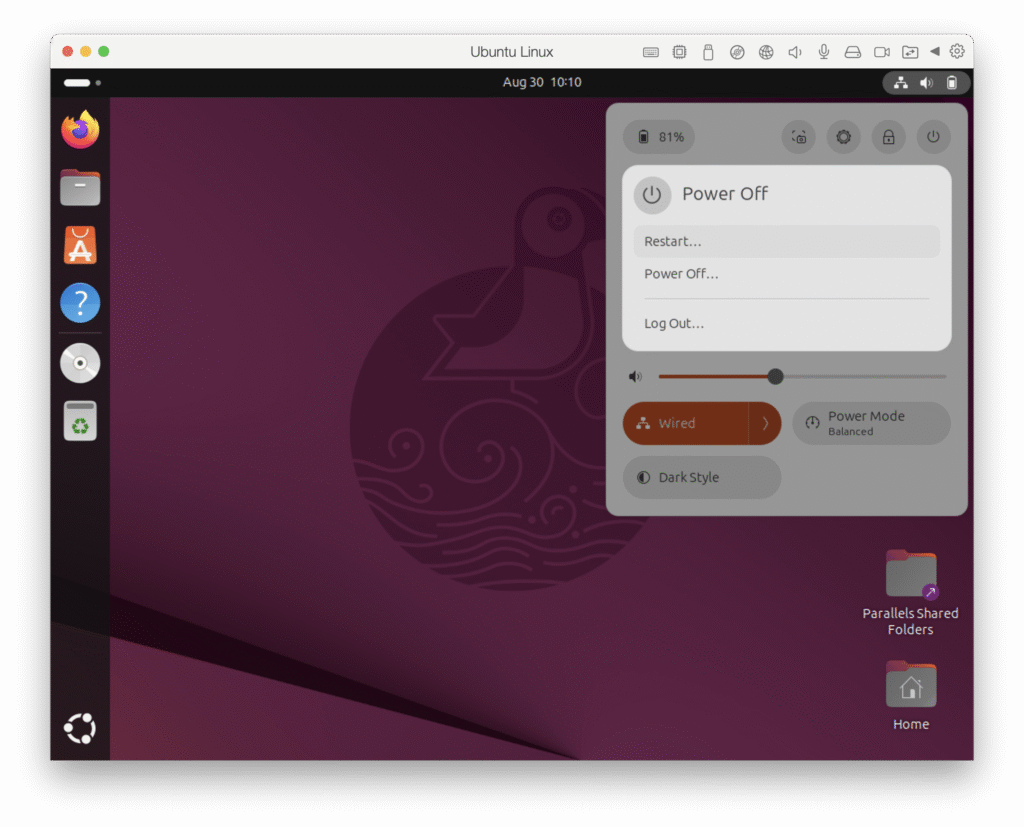
Task: Lock the screen with the padlock button
Action: (889, 137)
